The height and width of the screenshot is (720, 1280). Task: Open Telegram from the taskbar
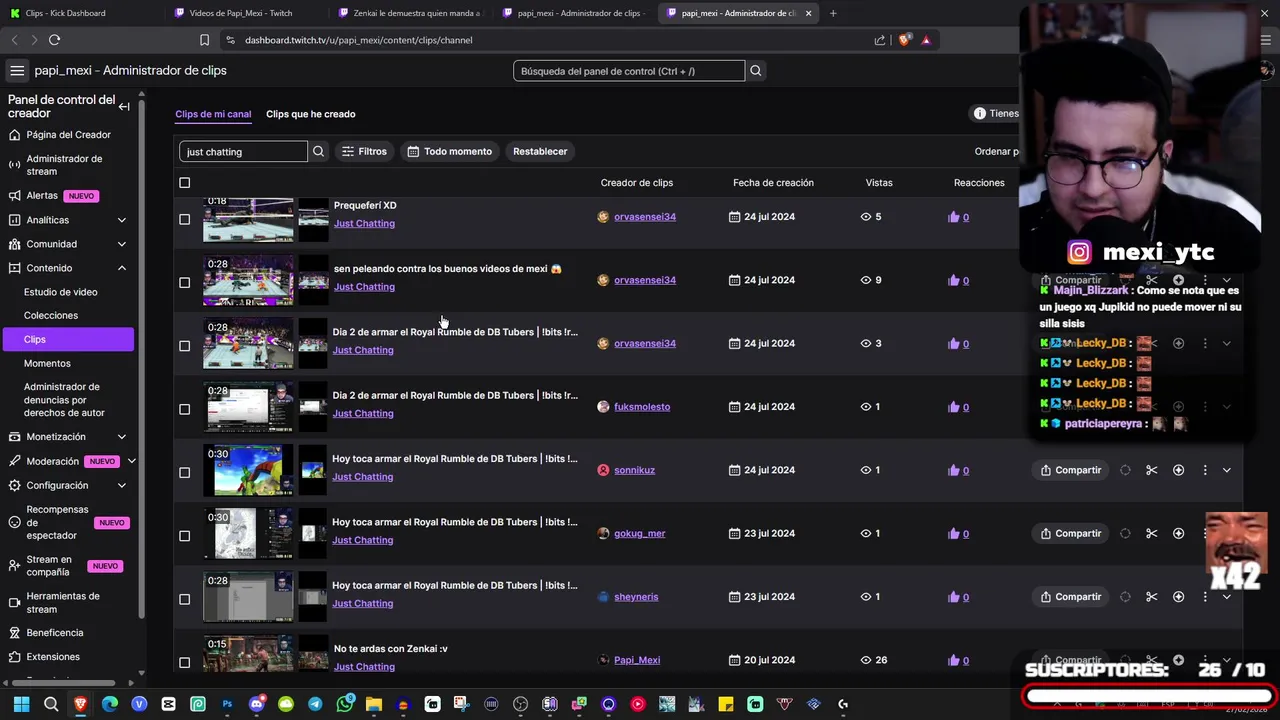coord(315,704)
